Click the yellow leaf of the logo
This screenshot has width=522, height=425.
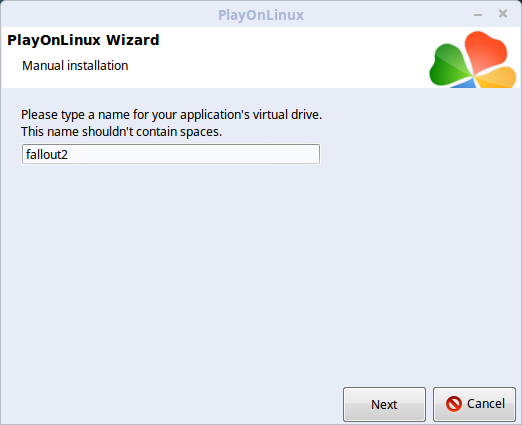coord(496,78)
